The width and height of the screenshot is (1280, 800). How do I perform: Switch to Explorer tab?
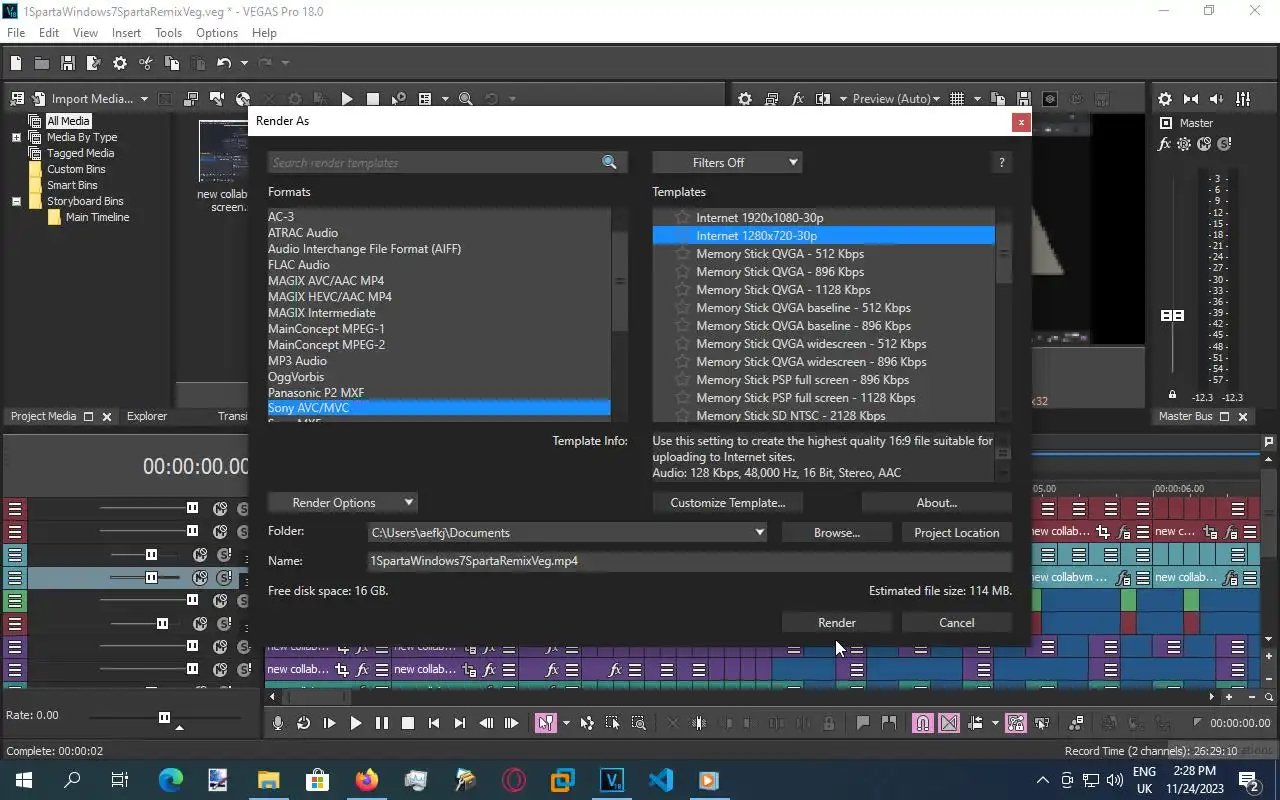[147, 416]
